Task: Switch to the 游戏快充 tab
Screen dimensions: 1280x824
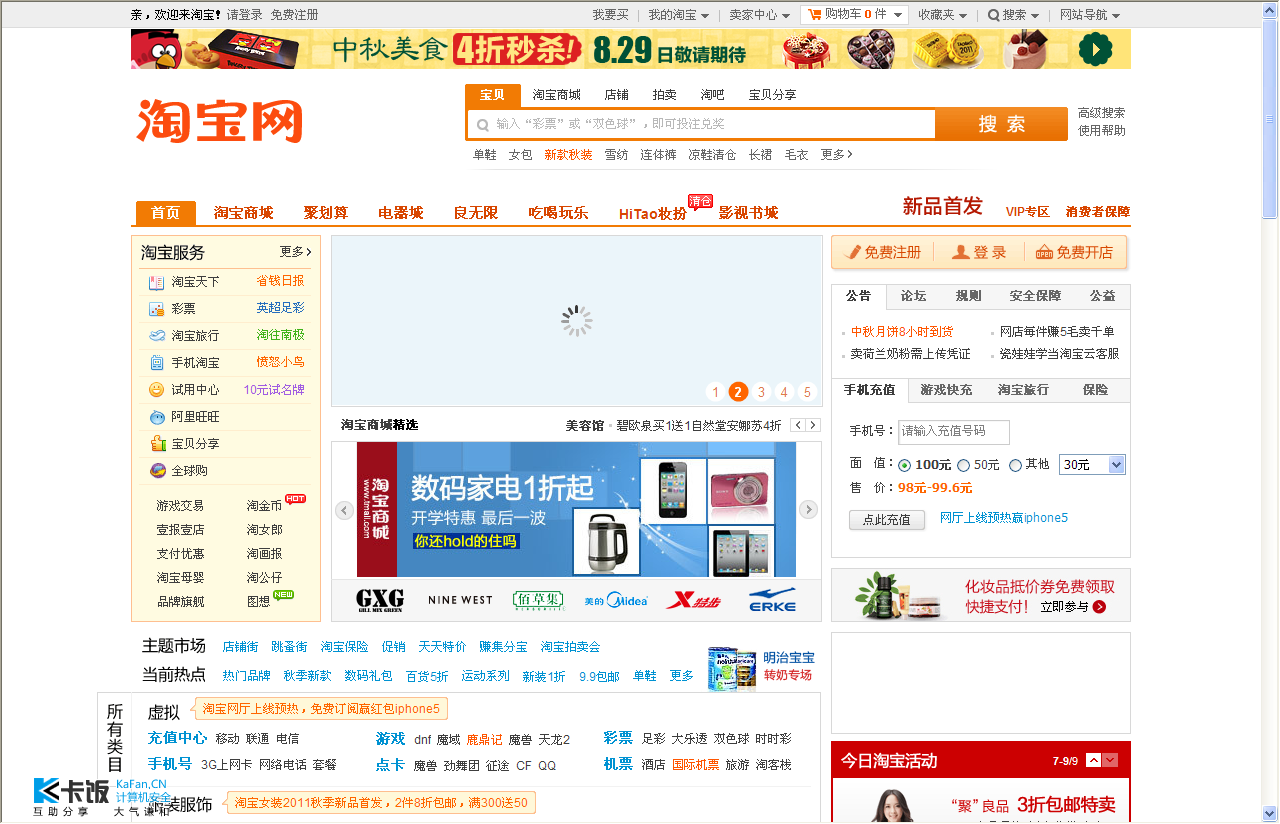Action: (946, 390)
